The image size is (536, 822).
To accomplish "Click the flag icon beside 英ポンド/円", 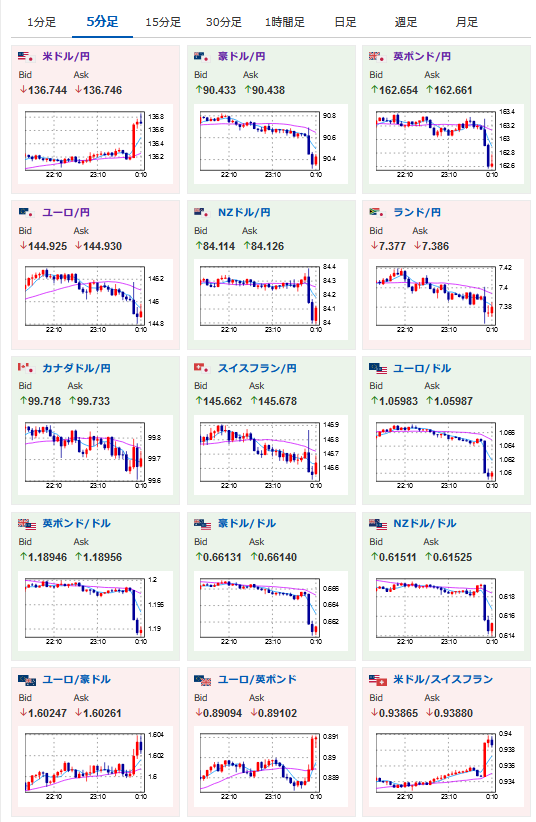I will click(377, 56).
